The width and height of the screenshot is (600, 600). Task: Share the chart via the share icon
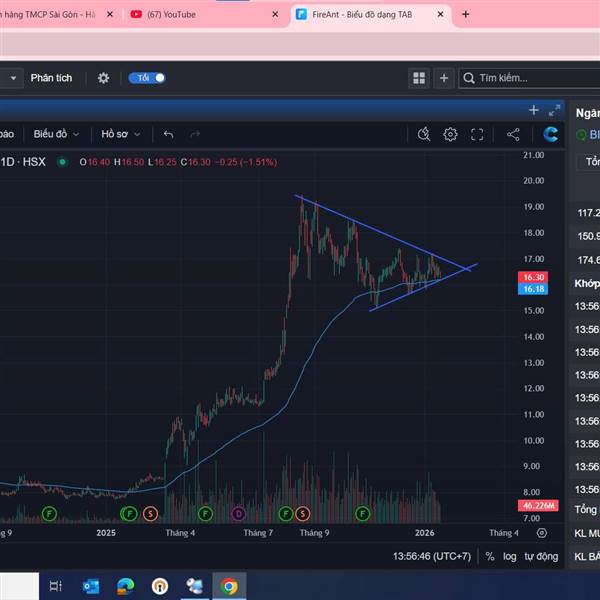513,134
